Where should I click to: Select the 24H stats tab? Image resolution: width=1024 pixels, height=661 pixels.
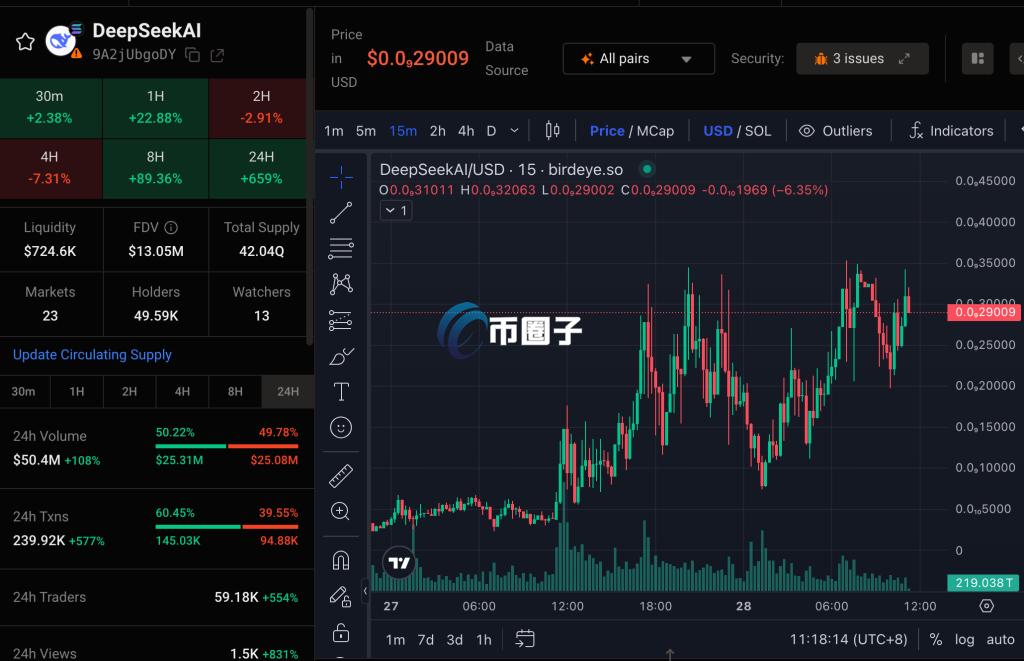pos(288,391)
